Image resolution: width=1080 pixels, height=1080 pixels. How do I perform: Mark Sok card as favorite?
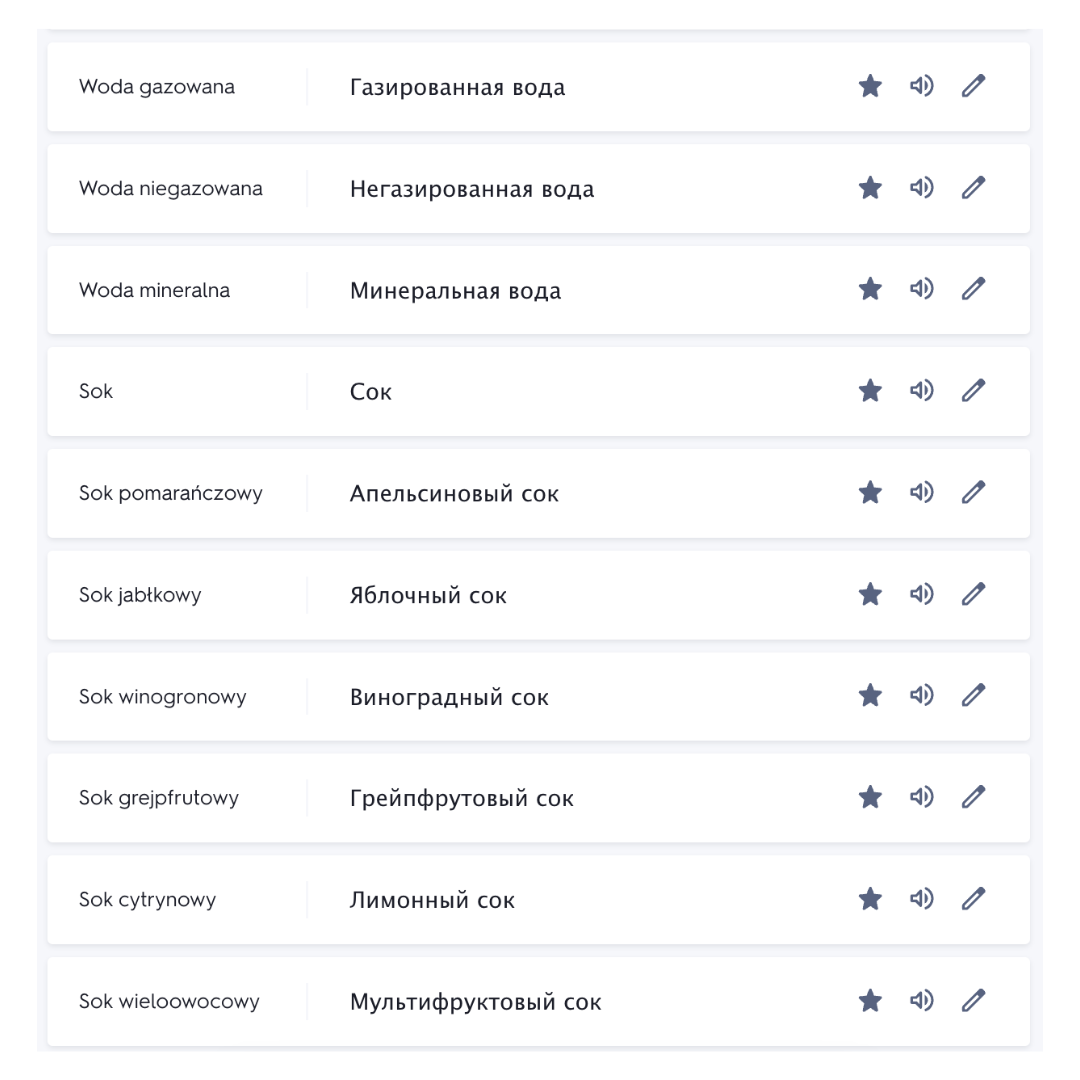[870, 391]
